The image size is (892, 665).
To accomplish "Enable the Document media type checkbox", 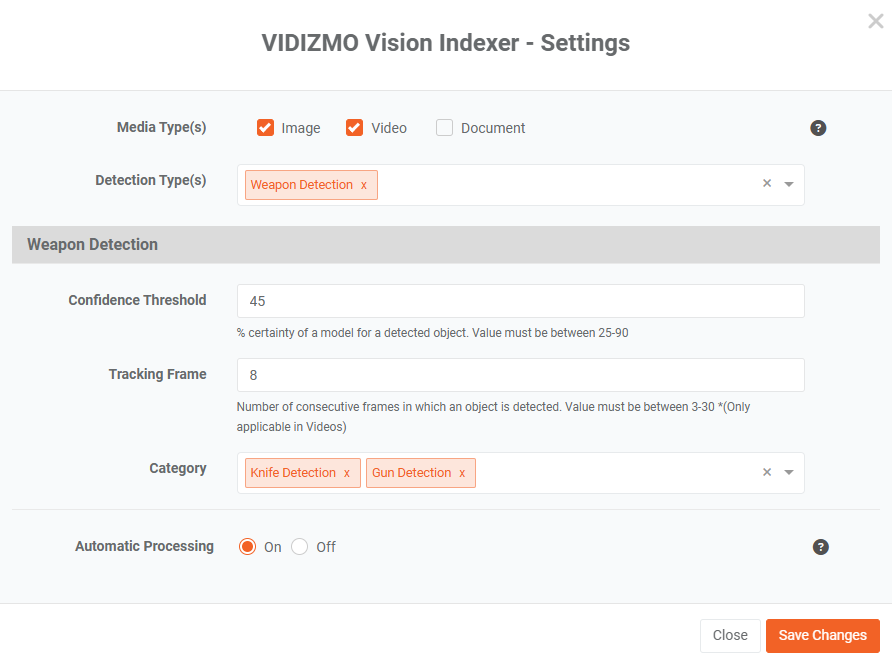I will click(444, 128).
